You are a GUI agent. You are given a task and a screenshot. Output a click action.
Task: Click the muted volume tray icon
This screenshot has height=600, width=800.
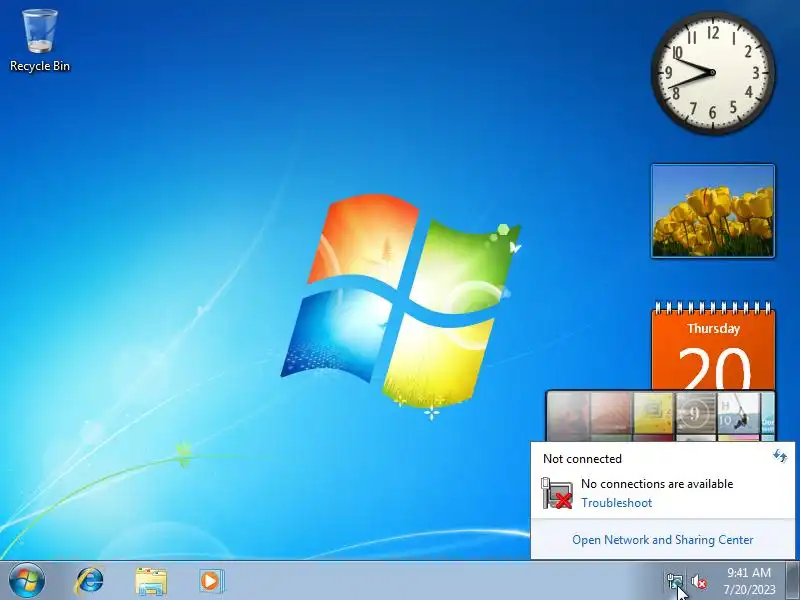pyautogui.click(x=698, y=581)
